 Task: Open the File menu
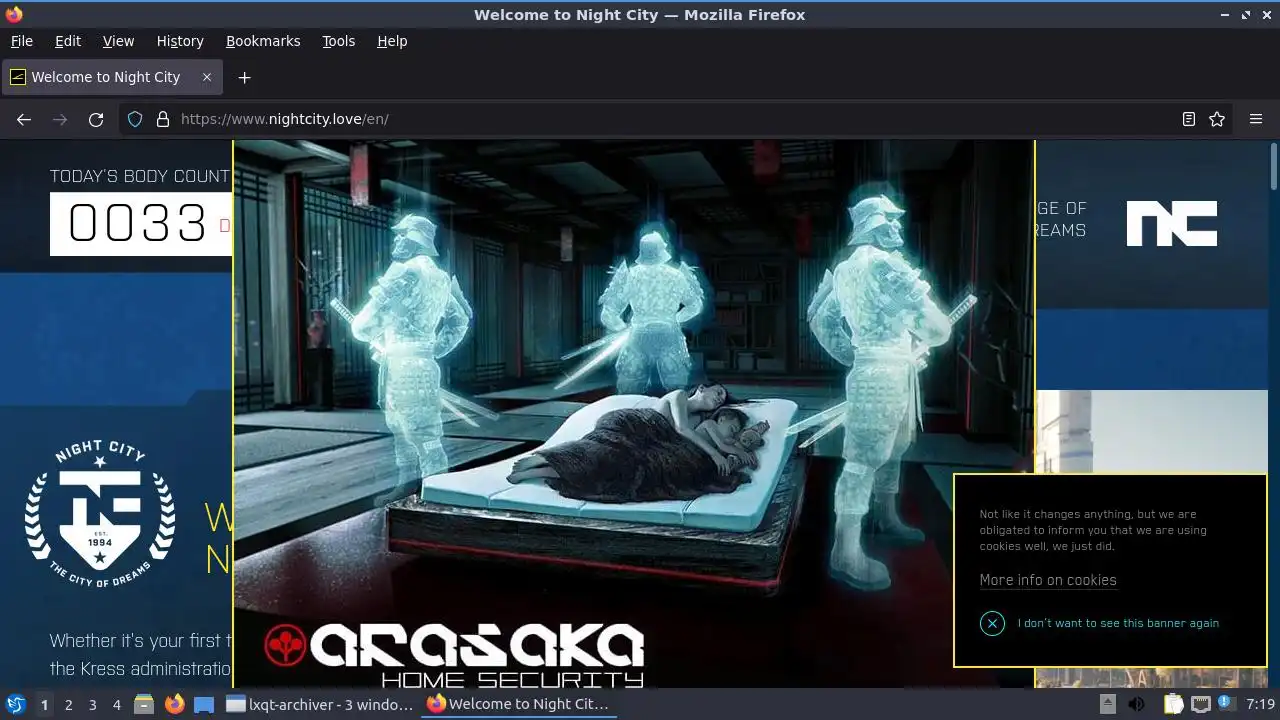click(21, 41)
